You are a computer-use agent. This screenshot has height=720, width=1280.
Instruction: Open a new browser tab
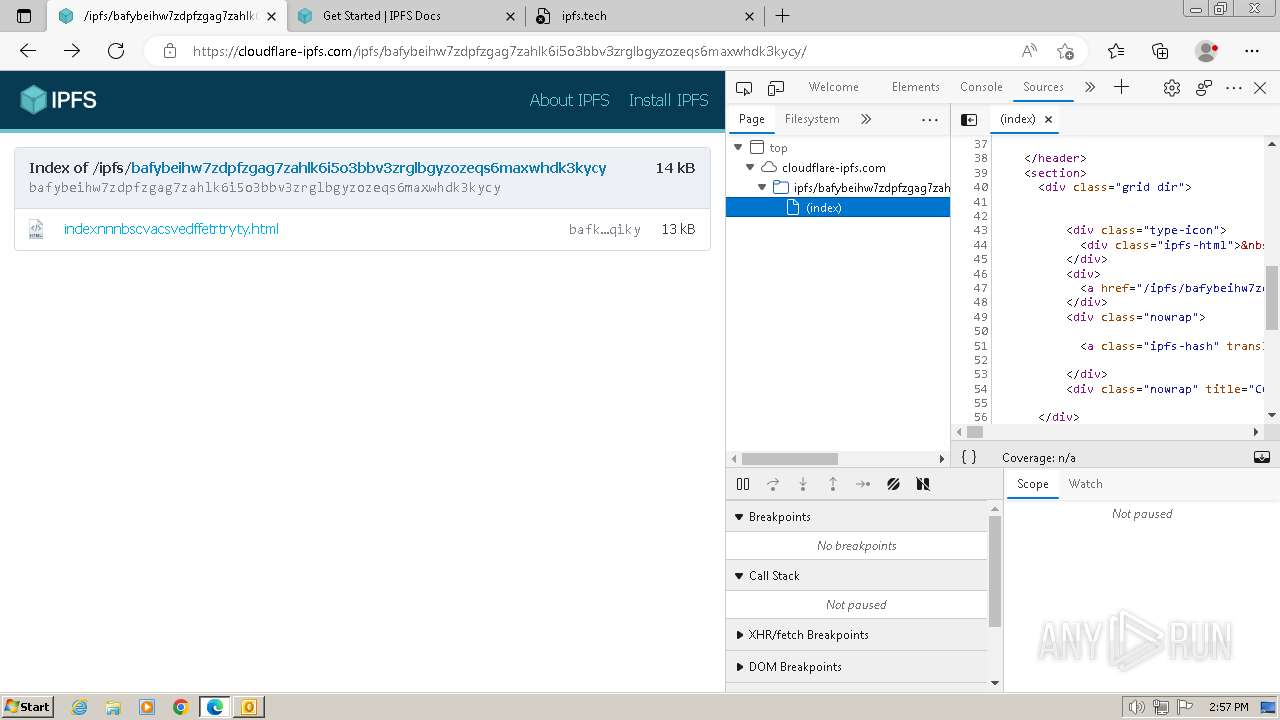(783, 16)
